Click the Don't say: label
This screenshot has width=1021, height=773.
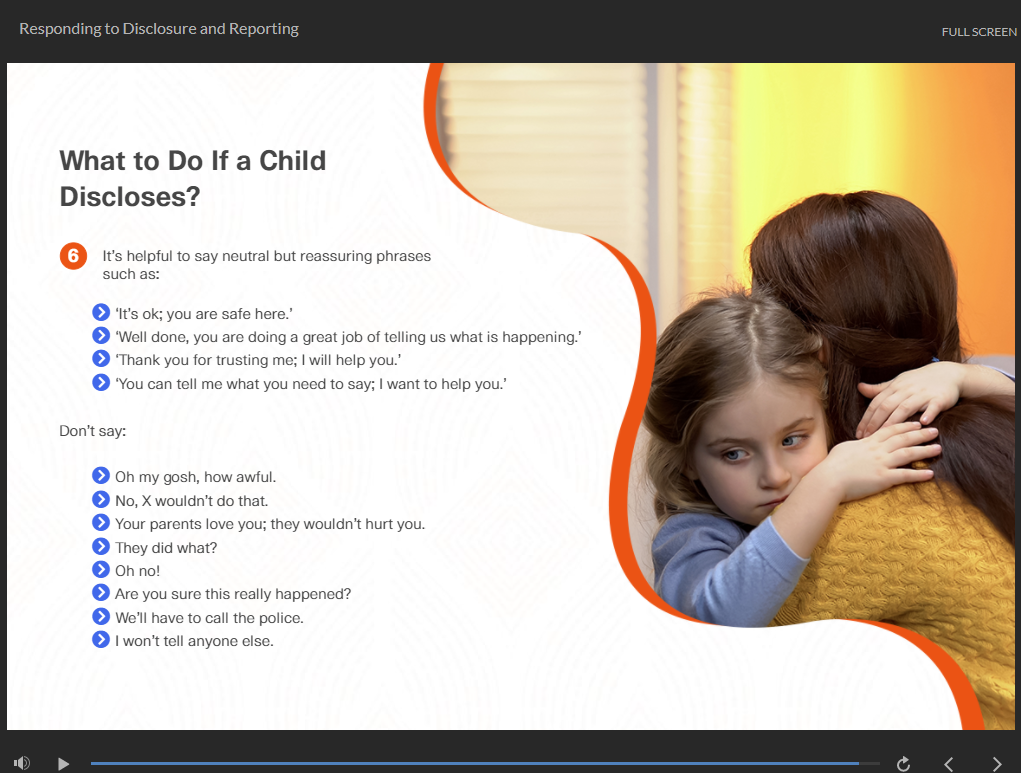(92, 431)
